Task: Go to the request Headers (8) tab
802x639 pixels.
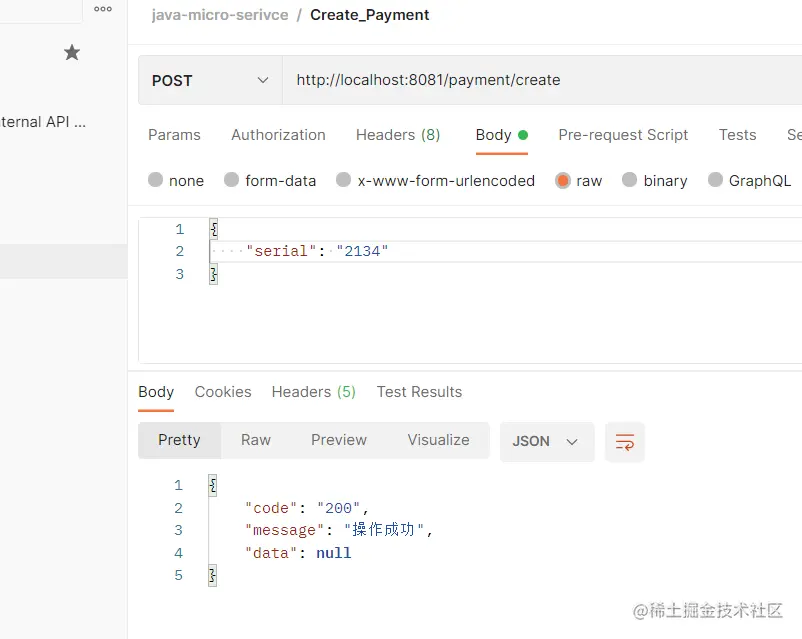Action: coord(398,135)
